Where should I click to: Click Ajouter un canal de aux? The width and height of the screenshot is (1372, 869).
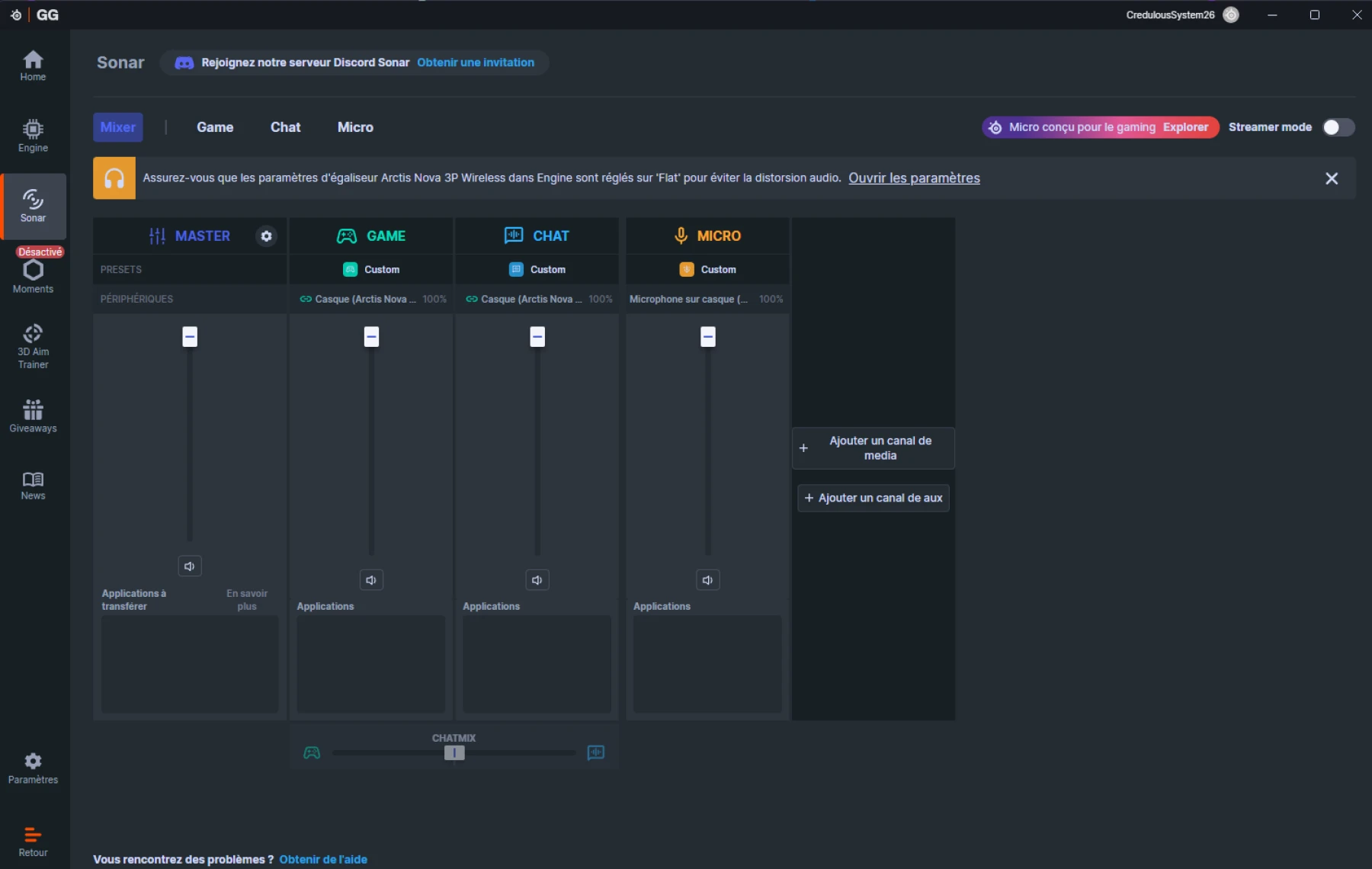pyautogui.click(x=873, y=498)
